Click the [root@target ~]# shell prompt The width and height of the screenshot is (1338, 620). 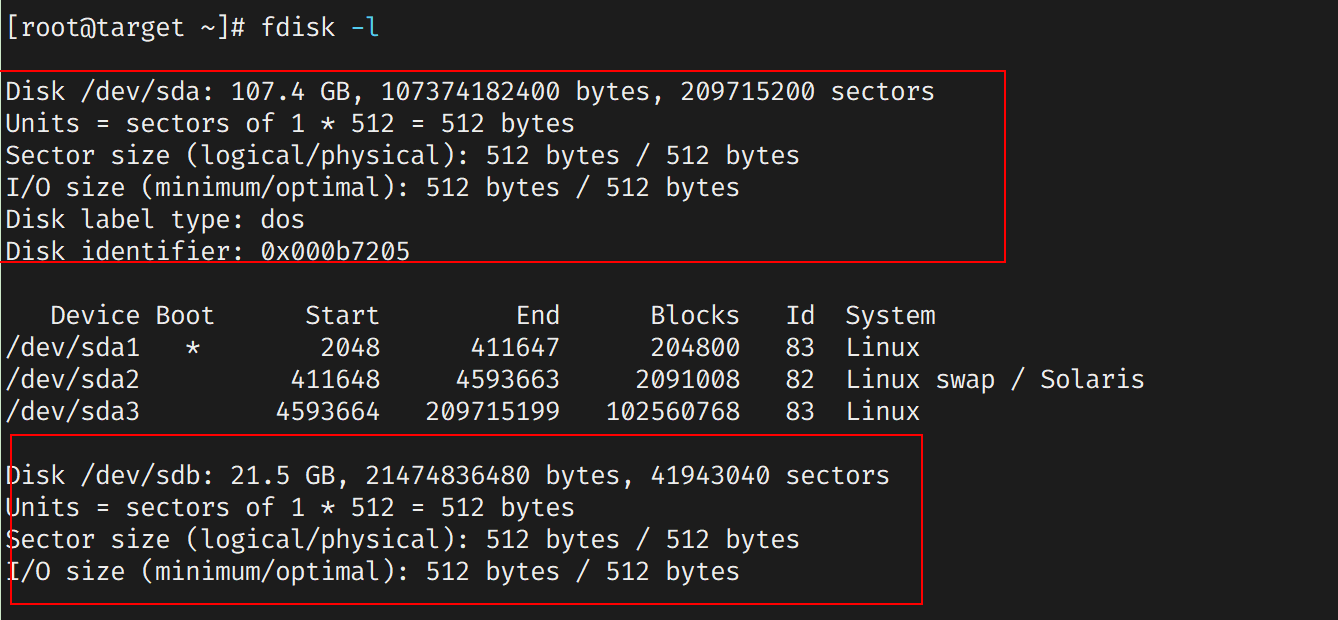[x=125, y=28]
